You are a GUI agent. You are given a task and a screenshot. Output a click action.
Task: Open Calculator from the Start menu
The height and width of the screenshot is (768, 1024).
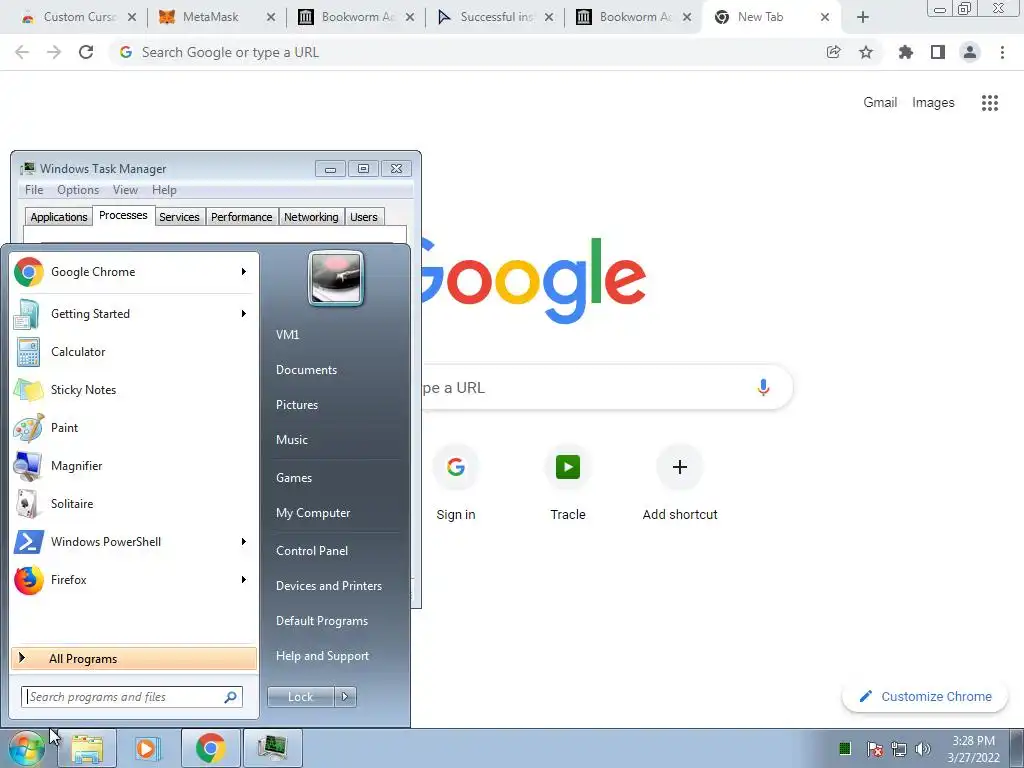pyautogui.click(x=134, y=351)
